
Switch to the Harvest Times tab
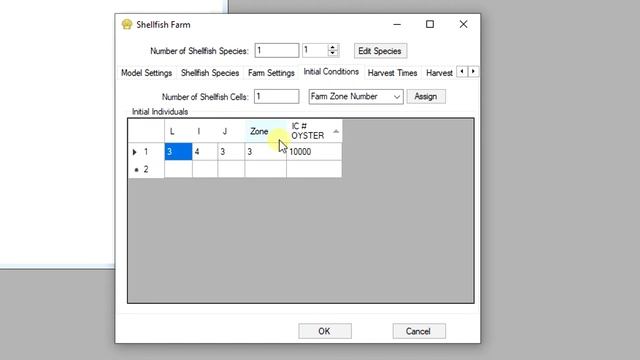(x=392, y=73)
